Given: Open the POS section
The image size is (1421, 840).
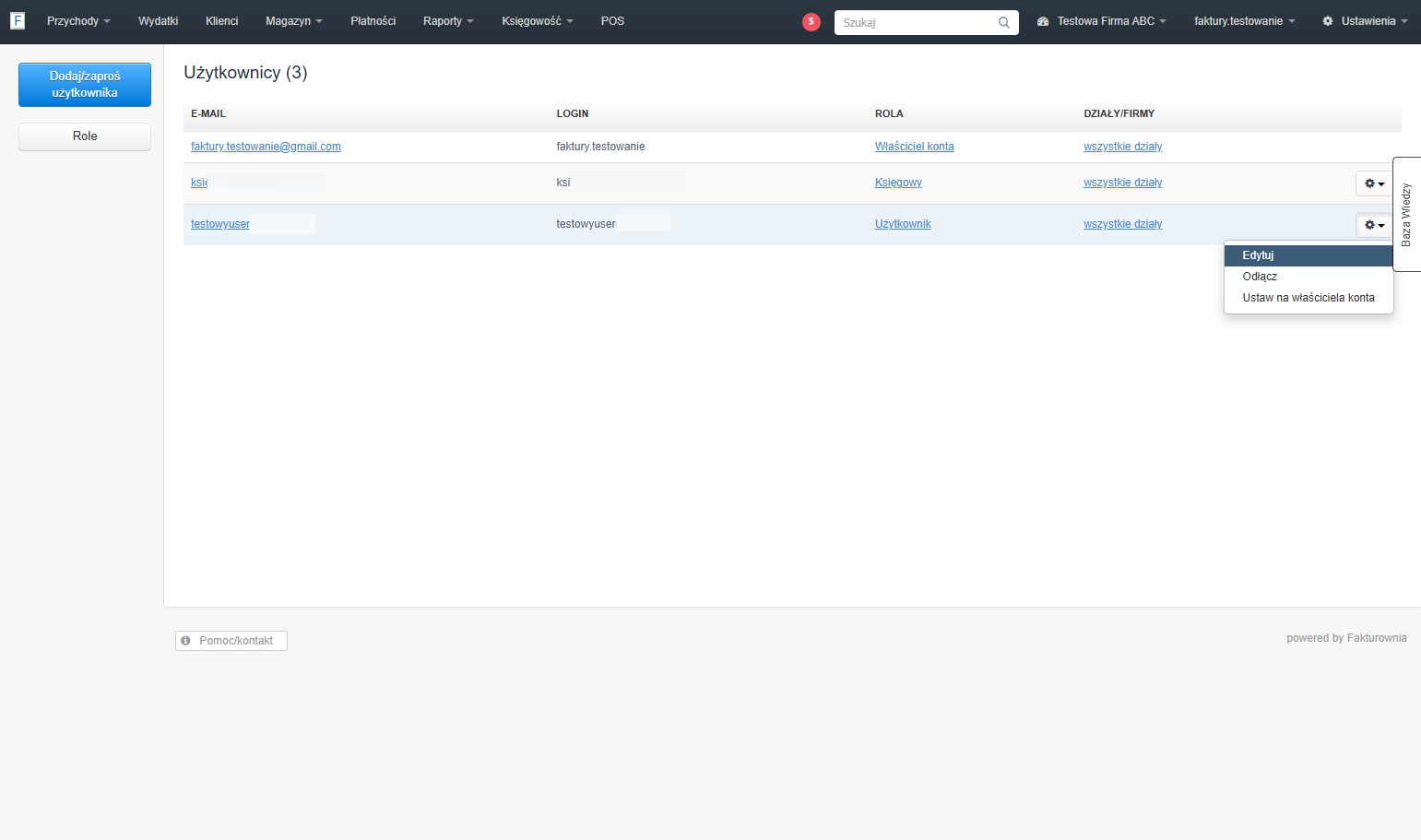Looking at the screenshot, I should 612,21.
